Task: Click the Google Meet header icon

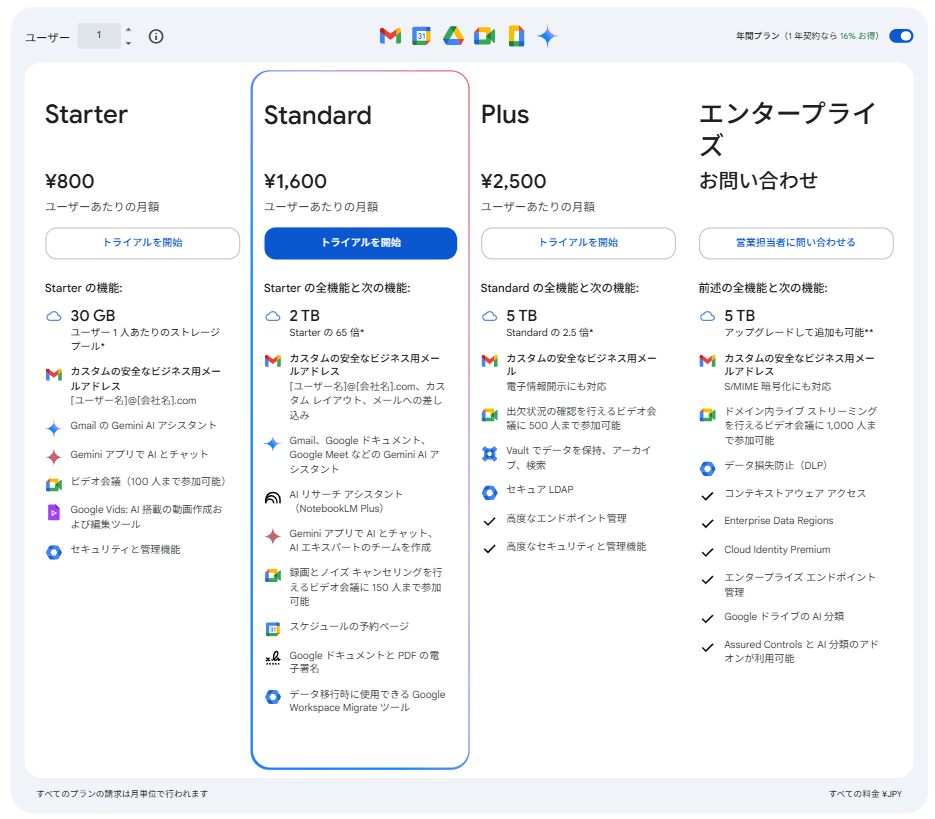Action: click(x=485, y=36)
